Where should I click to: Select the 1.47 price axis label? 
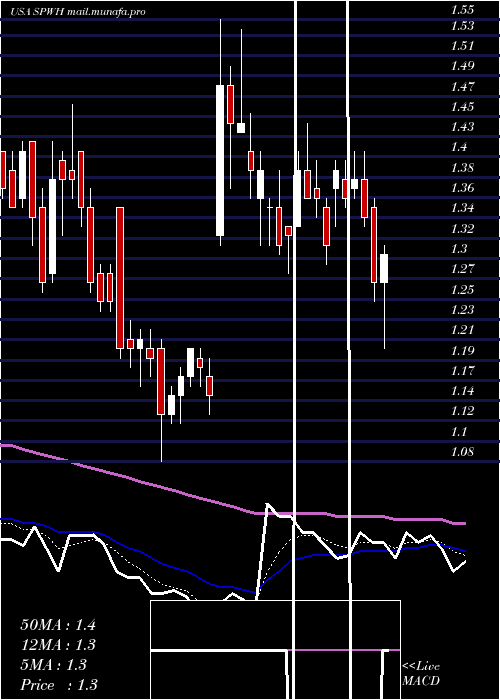tap(462, 86)
